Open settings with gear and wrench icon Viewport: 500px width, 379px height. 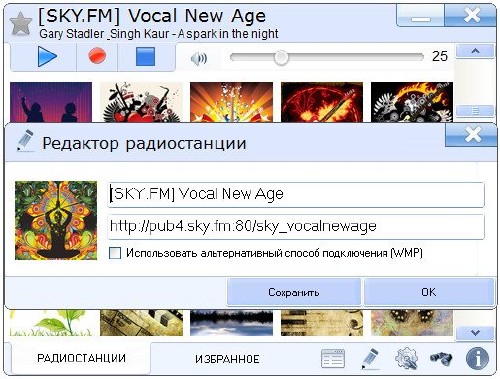tap(406, 358)
